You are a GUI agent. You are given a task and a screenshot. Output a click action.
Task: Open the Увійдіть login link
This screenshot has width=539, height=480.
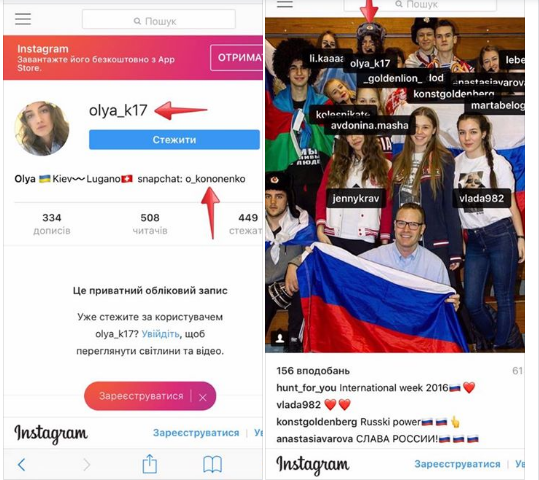[161, 334]
